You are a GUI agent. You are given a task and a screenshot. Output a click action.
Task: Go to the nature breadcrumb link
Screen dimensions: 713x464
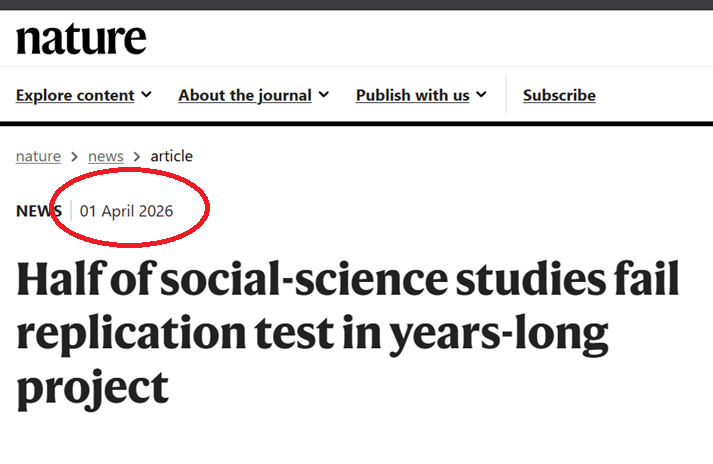[x=38, y=156]
